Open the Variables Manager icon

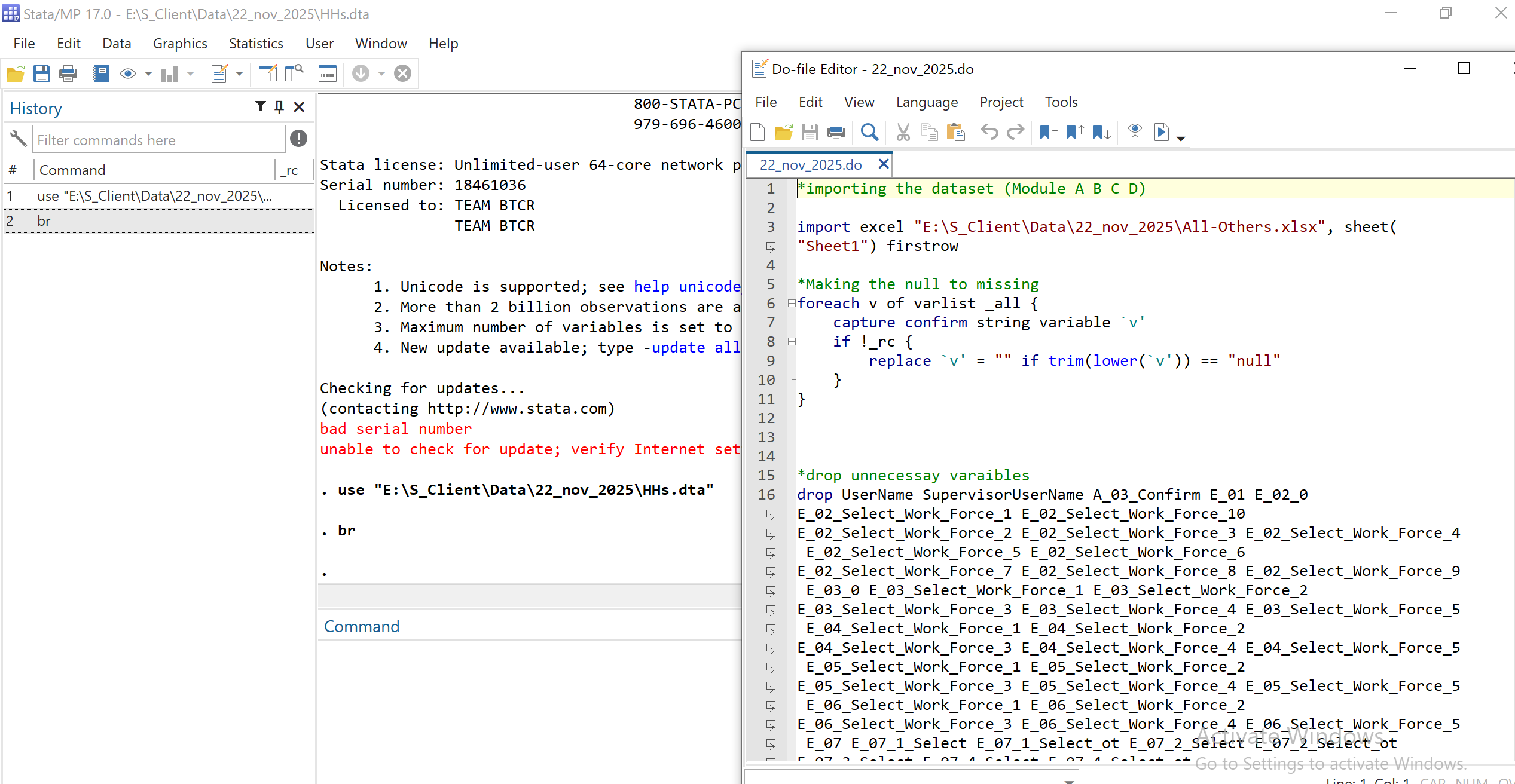click(327, 73)
